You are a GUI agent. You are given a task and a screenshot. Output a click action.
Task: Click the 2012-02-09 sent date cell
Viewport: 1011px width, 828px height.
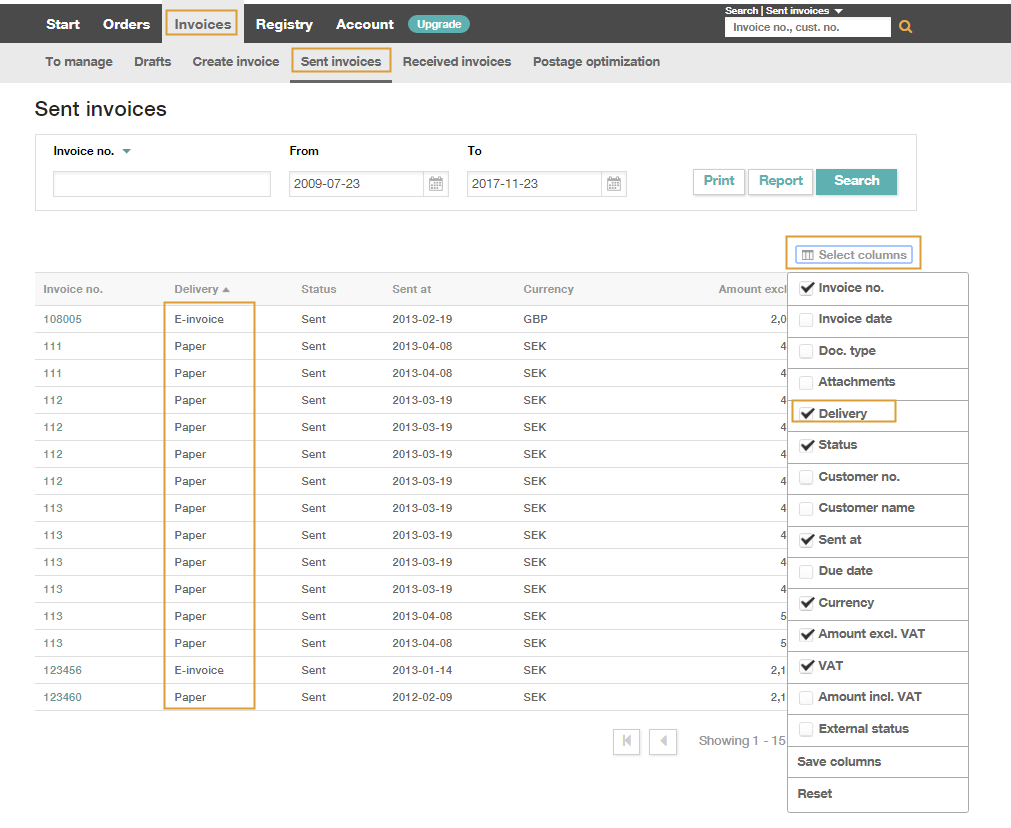tap(422, 697)
